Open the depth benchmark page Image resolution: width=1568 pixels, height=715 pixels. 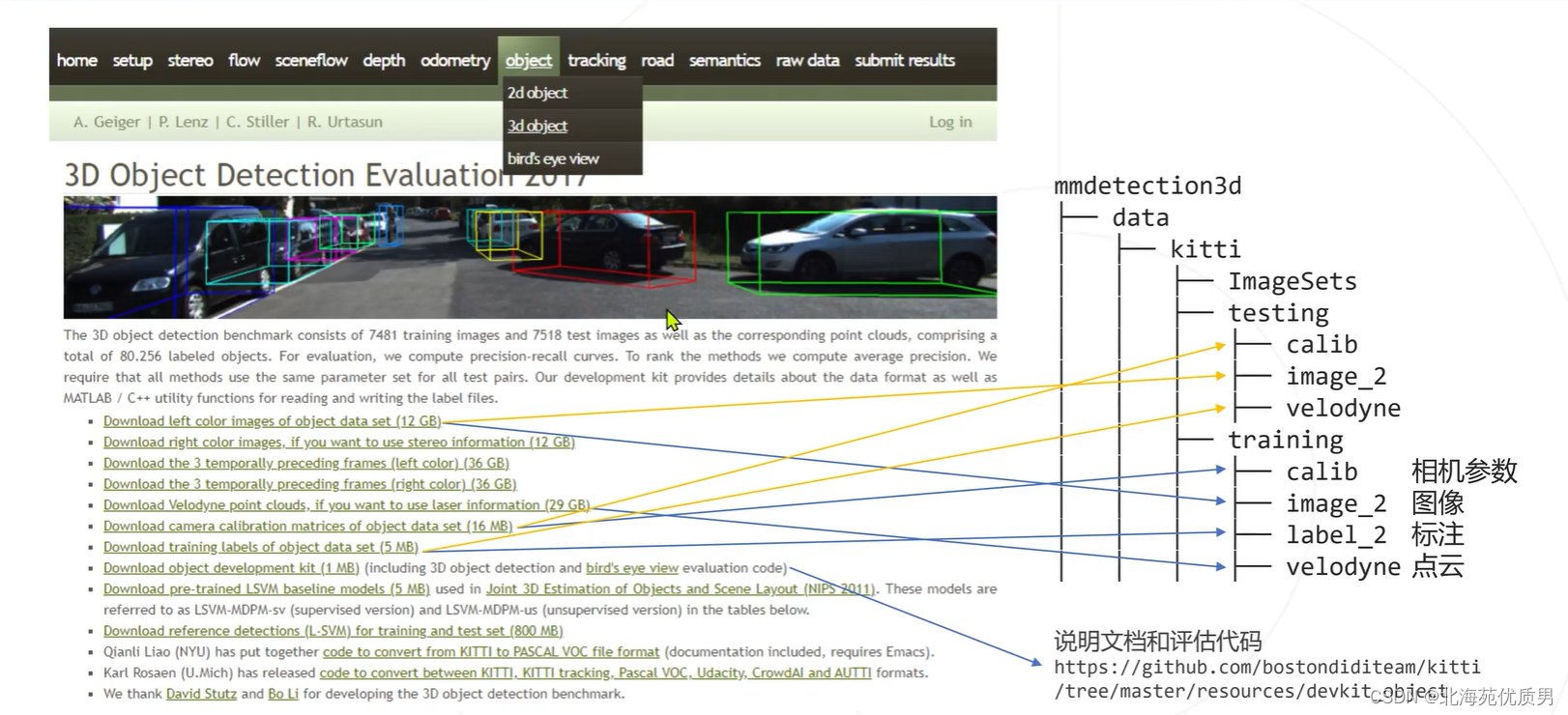click(384, 60)
